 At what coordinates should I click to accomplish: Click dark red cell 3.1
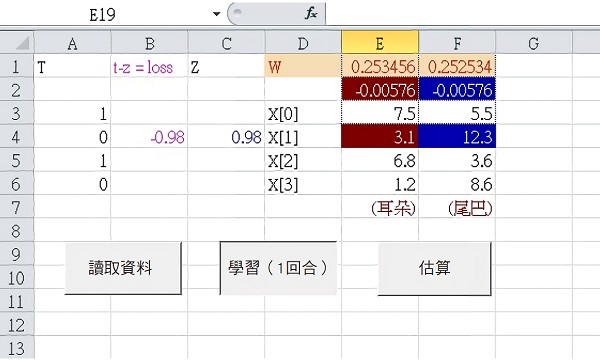tap(380, 137)
